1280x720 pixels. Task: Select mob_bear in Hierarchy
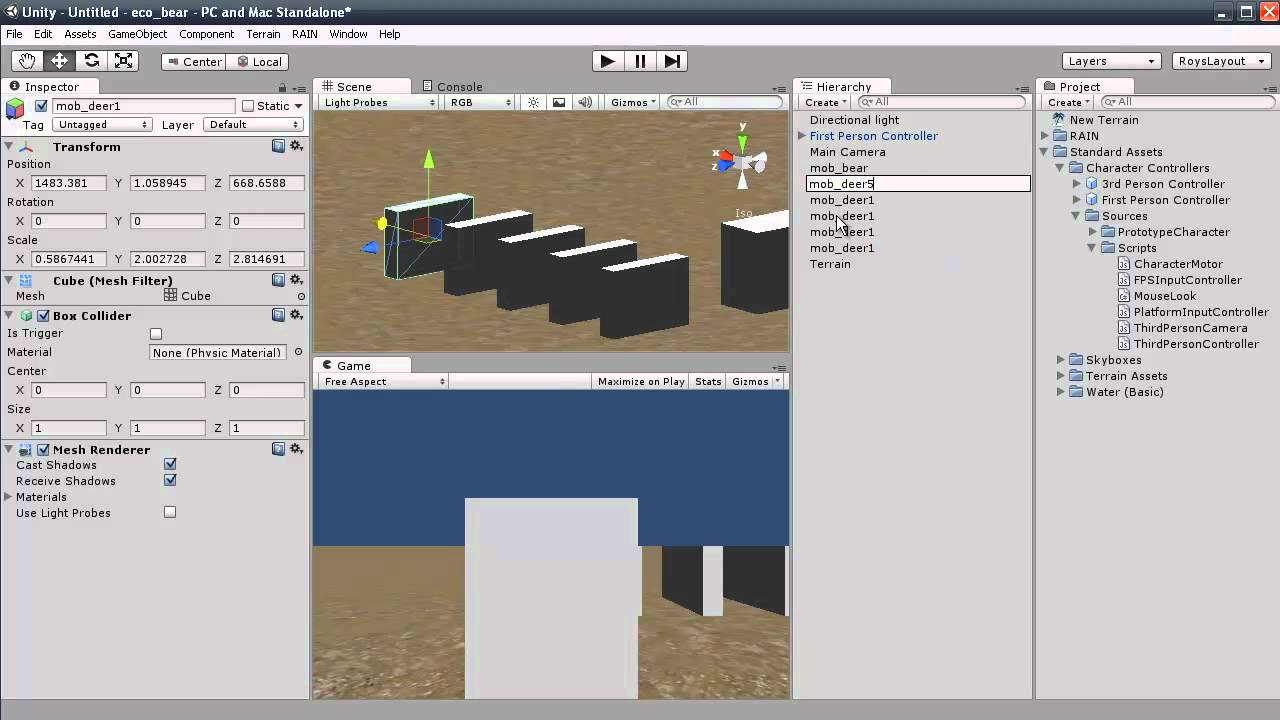point(839,168)
